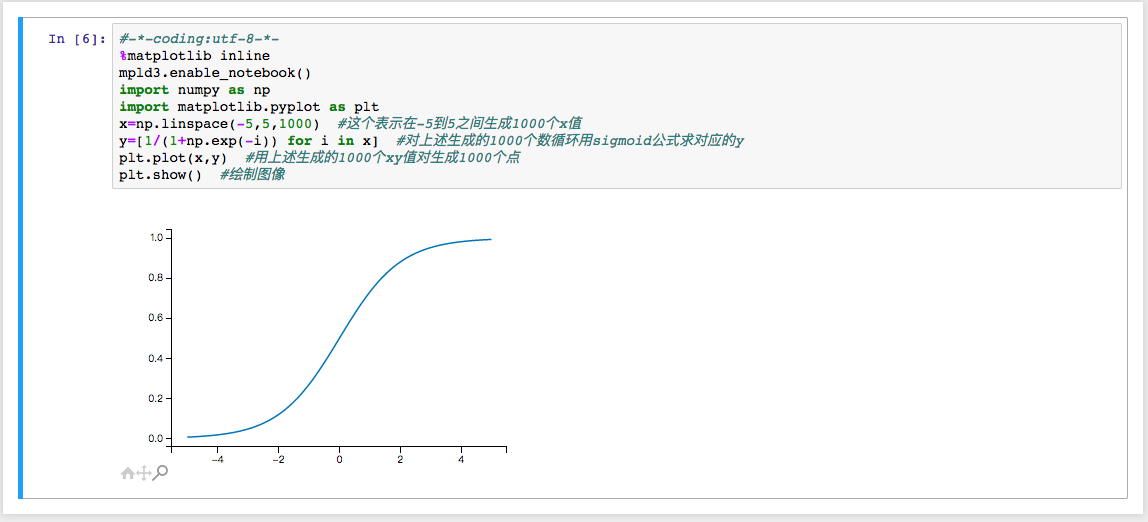Click the comment after plt.show()
Screen dimensions: 1148x522
(x=253, y=176)
